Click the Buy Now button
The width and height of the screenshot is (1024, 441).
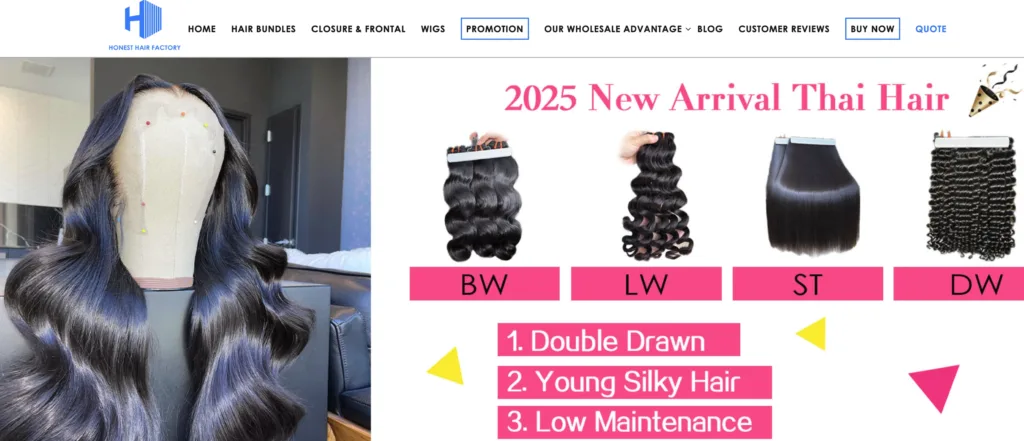click(x=872, y=29)
